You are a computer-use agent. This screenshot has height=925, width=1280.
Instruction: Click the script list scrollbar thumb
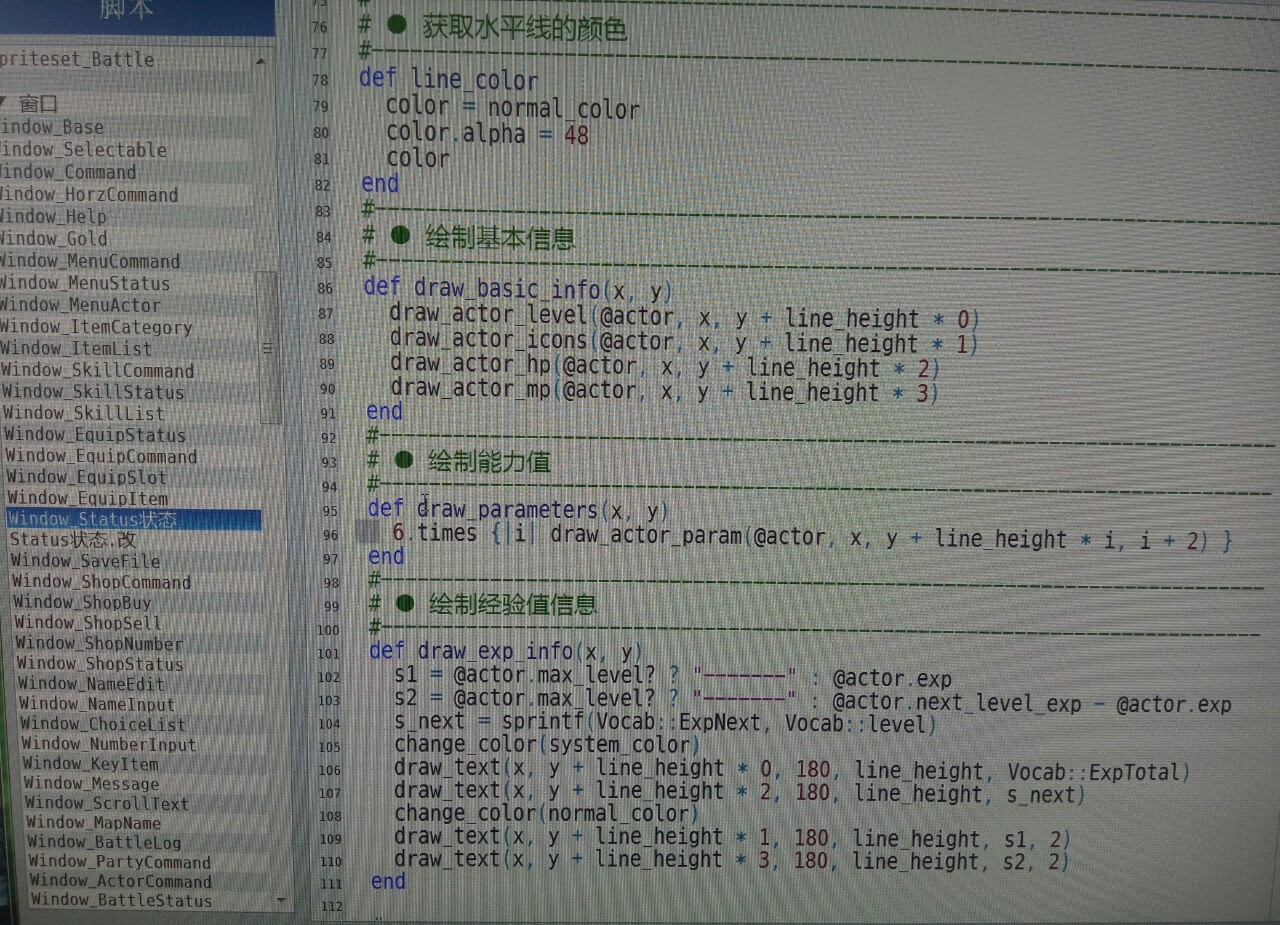268,348
